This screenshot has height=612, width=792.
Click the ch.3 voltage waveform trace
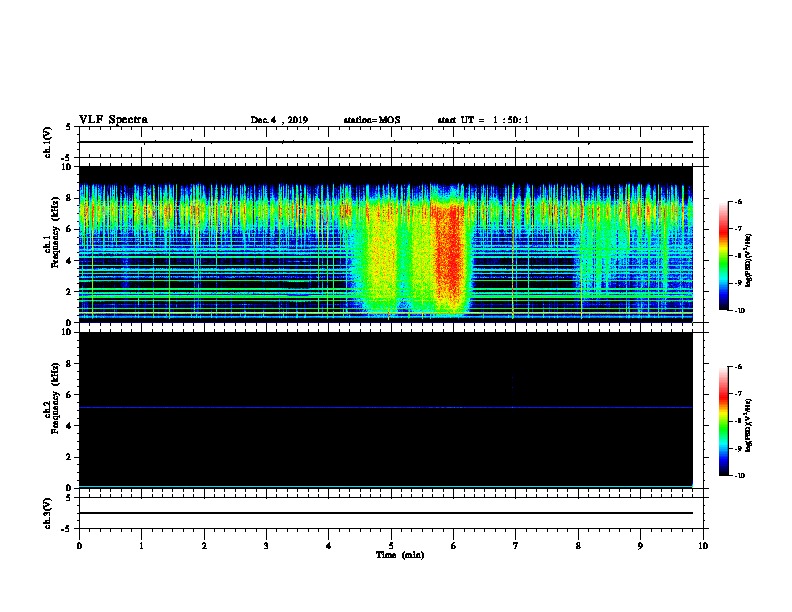(x=385, y=513)
